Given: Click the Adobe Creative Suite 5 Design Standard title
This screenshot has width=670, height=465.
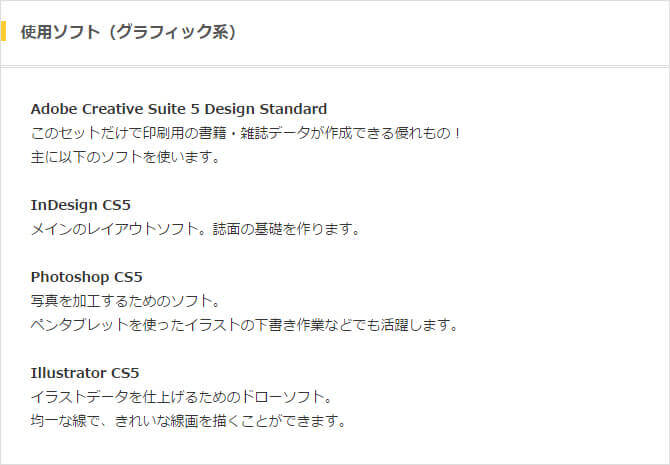Looking at the screenshot, I should click(179, 109).
